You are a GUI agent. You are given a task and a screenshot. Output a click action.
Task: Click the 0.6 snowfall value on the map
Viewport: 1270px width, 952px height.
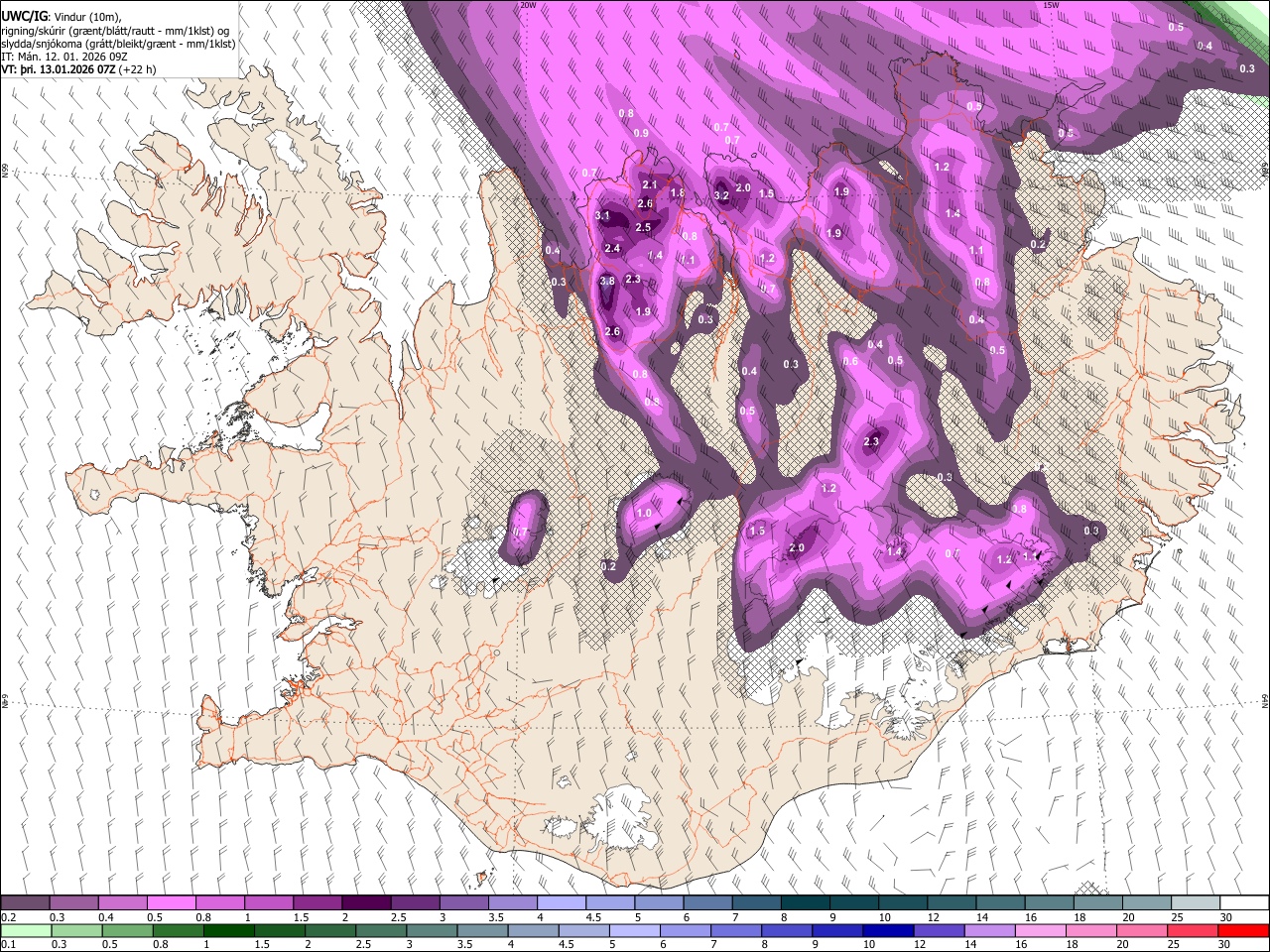click(850, 361)
